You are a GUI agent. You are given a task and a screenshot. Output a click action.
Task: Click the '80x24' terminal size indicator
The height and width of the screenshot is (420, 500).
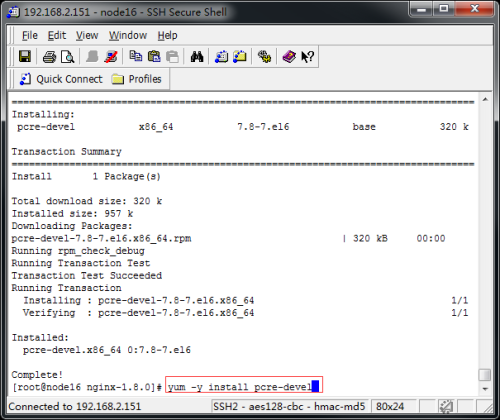click(390, 406)
